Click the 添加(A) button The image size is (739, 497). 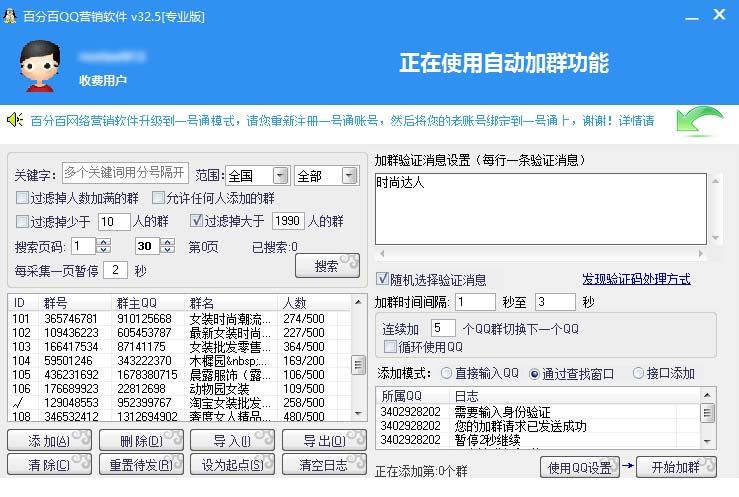[49, 440]
